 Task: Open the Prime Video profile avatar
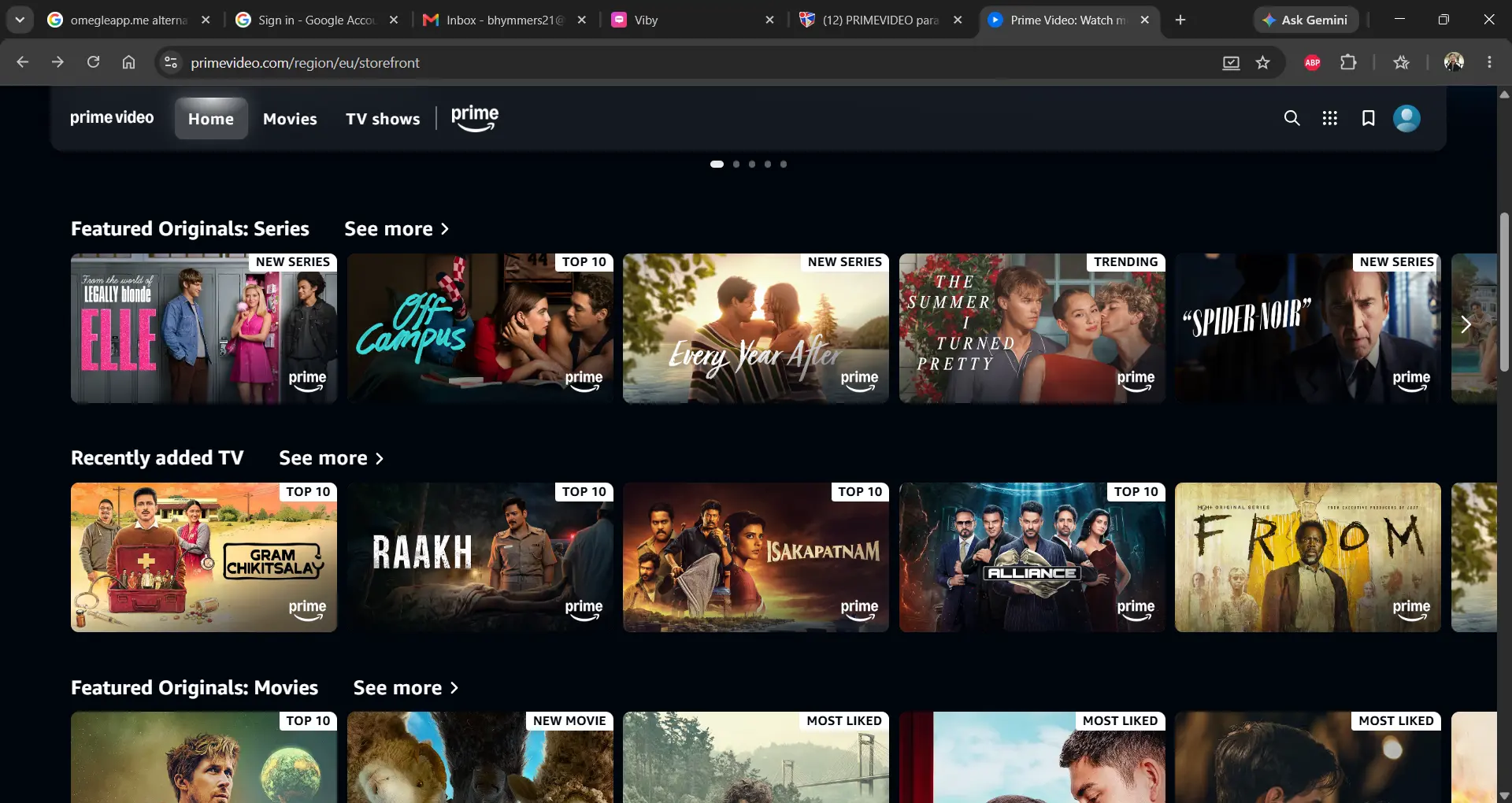click(1406, 118)
